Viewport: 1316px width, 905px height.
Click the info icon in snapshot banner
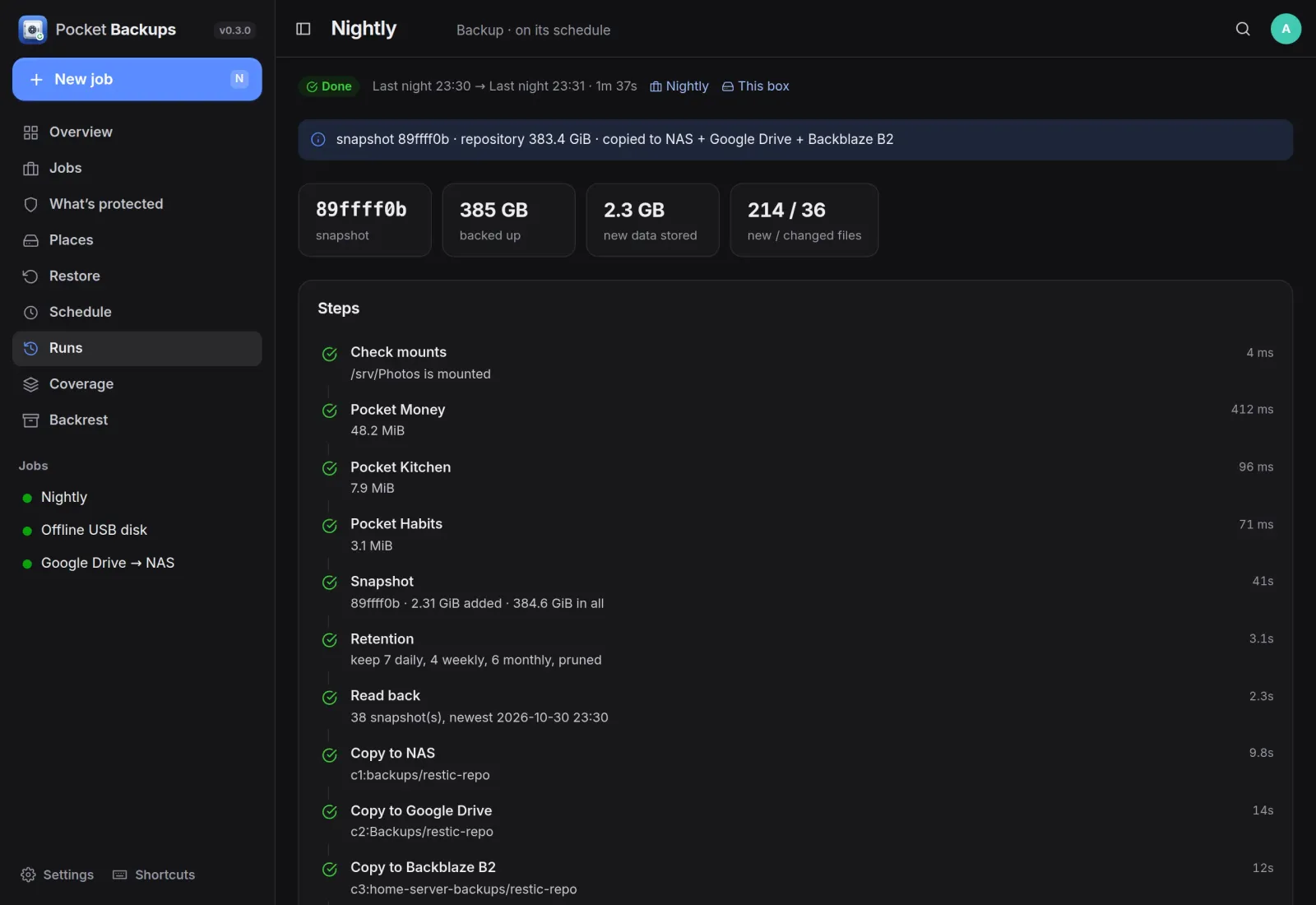[318, 140]
